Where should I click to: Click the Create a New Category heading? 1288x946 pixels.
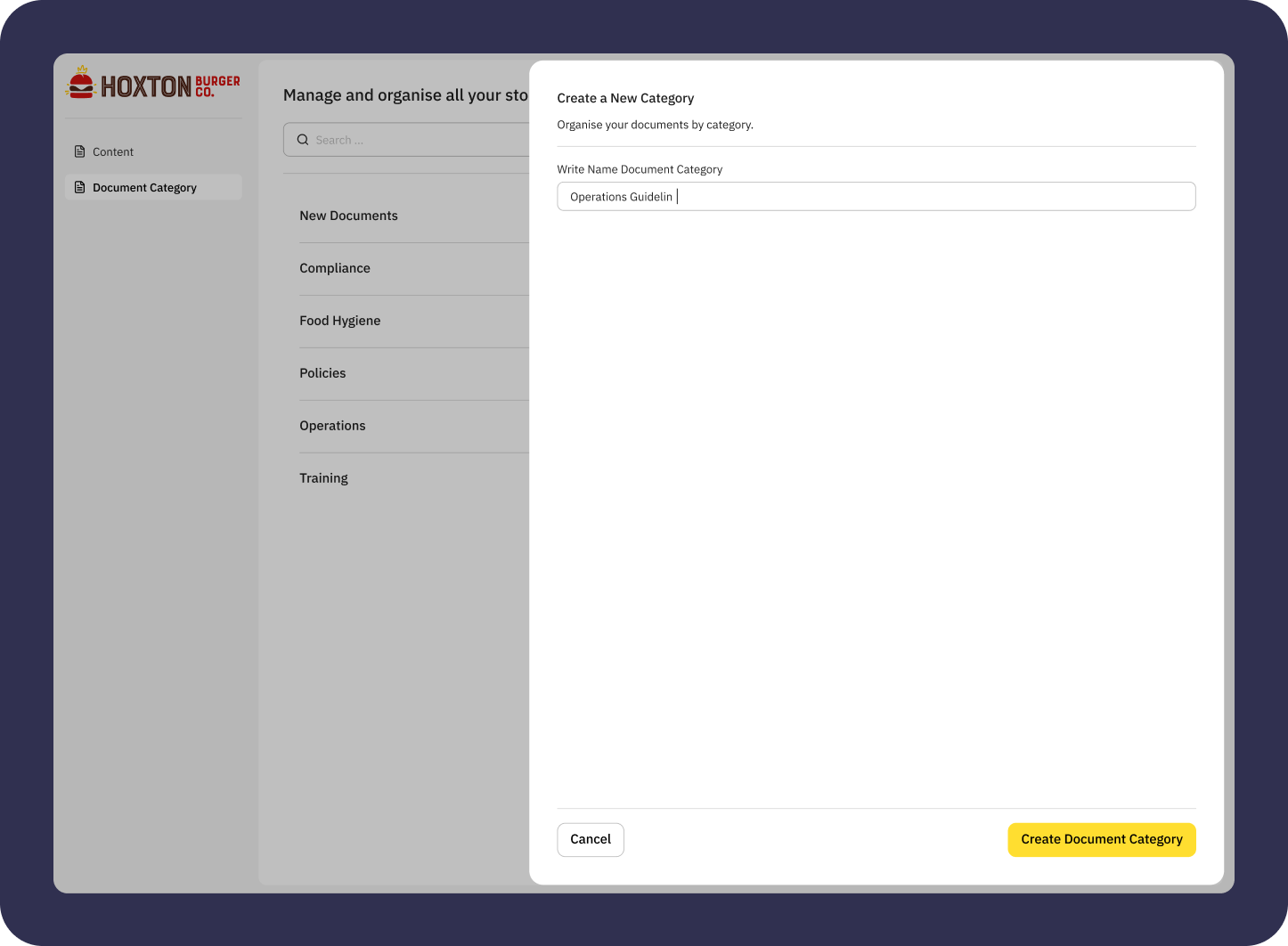coord(625,98)
